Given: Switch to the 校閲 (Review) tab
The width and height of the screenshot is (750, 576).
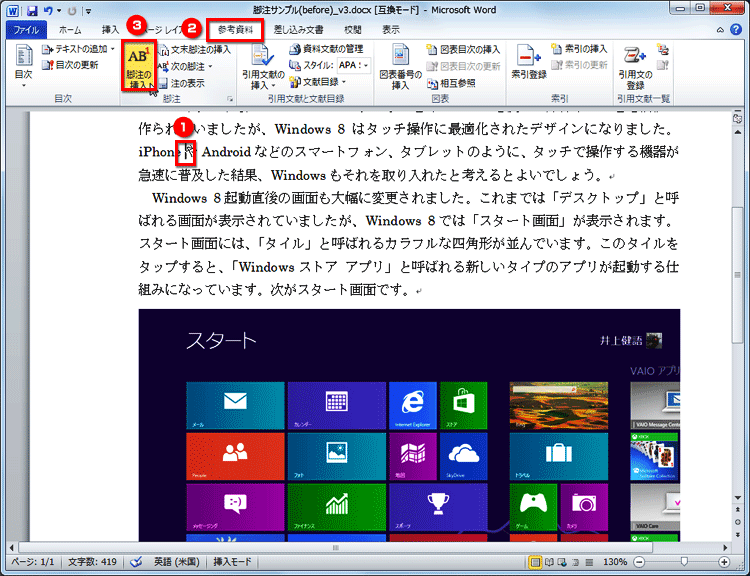Looking at the screenshot, I should pos(353,30).
